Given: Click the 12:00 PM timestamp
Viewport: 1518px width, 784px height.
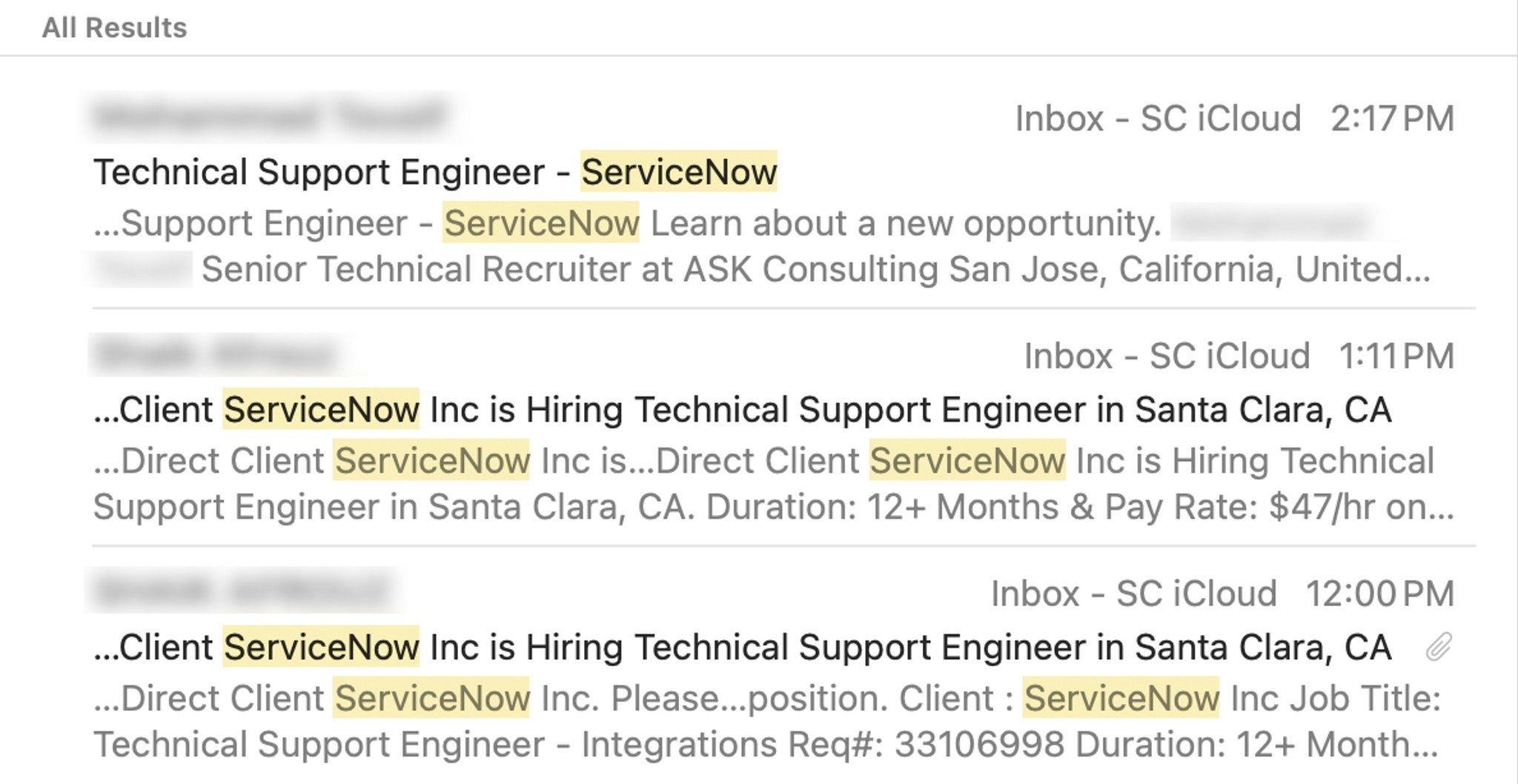Looking at the screenshot, I should click(1379, 594).
